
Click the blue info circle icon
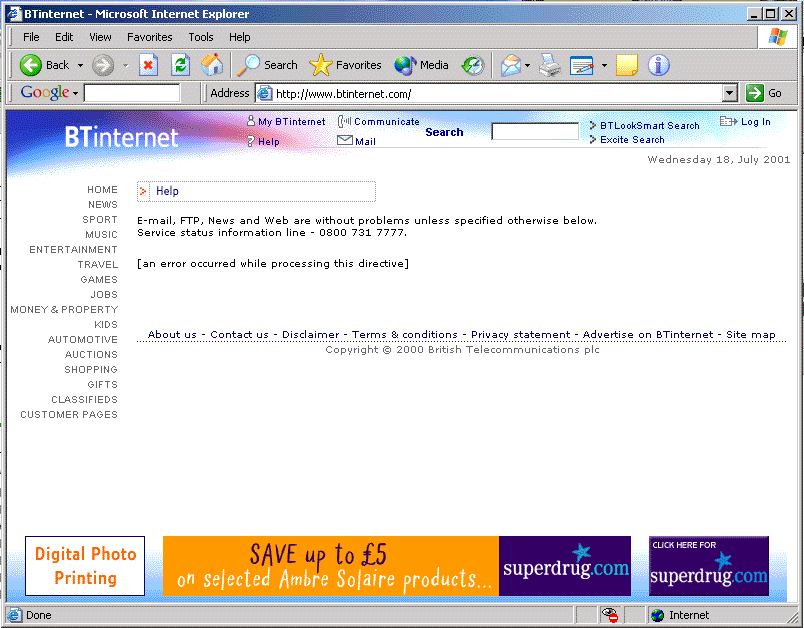coord(658,65)
